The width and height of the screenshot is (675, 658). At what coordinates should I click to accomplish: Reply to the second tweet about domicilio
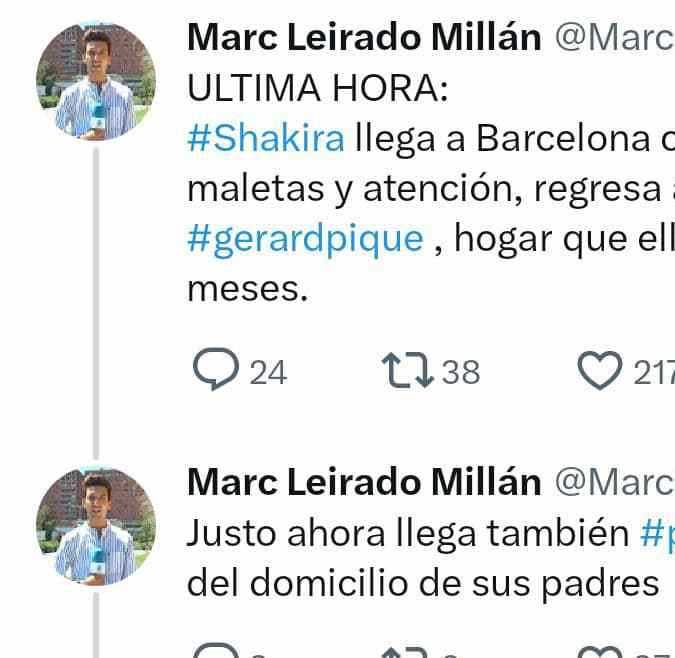click(213, 650)
